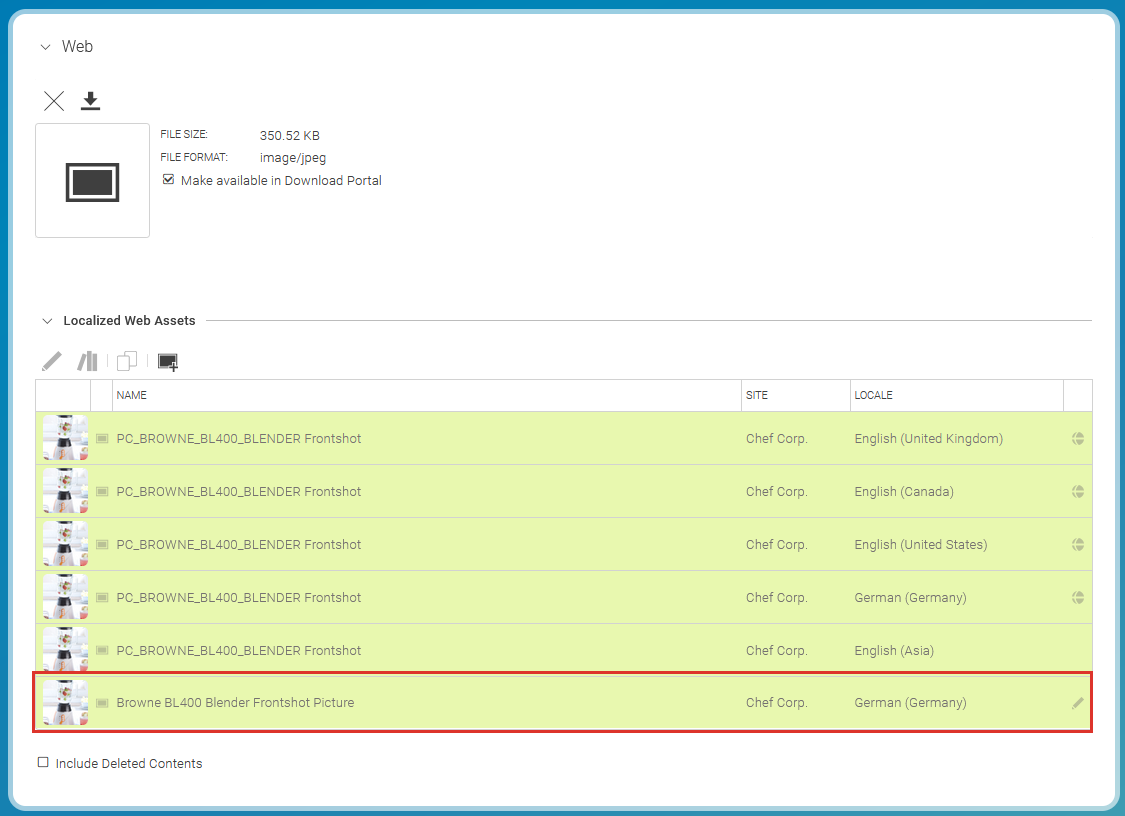
Task: Click the image type icon in English (Asia) row
Action: (102, 650)
